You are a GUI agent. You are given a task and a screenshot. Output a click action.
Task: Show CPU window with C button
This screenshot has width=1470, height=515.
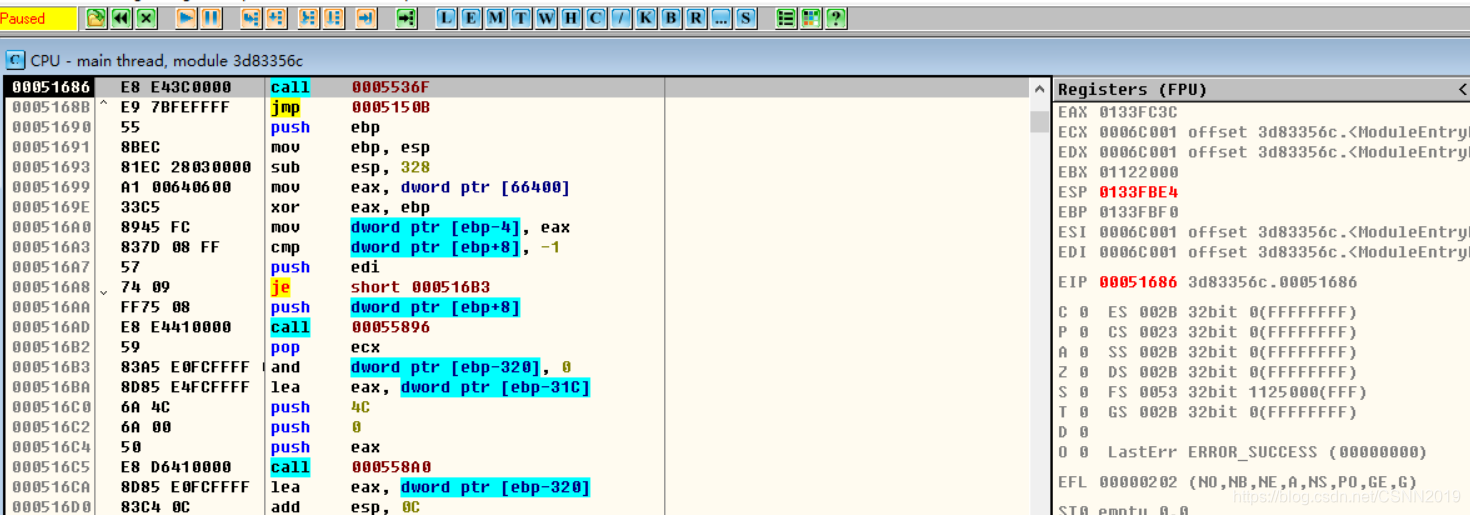596,18
